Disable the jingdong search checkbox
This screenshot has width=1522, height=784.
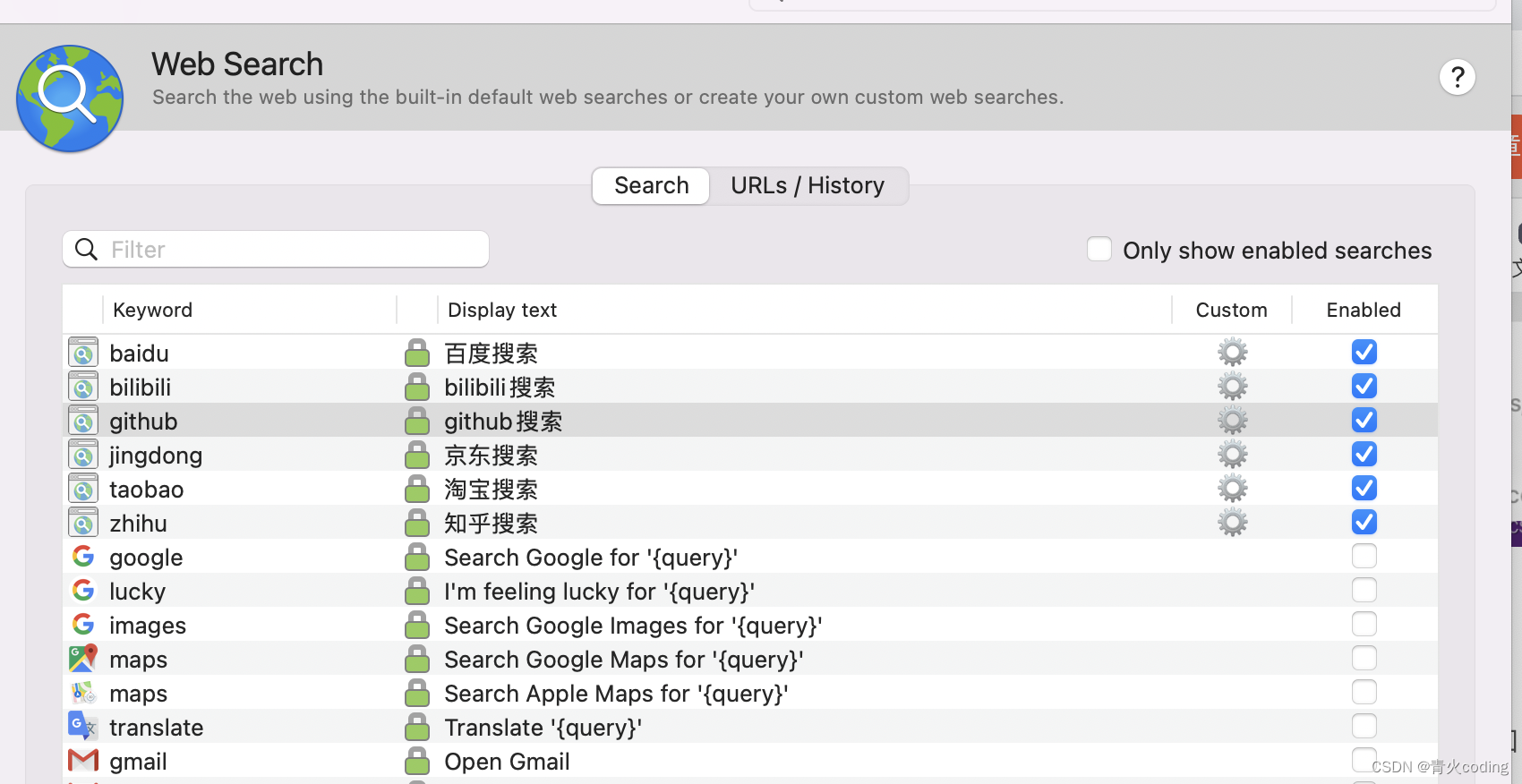click(1364, 454)
